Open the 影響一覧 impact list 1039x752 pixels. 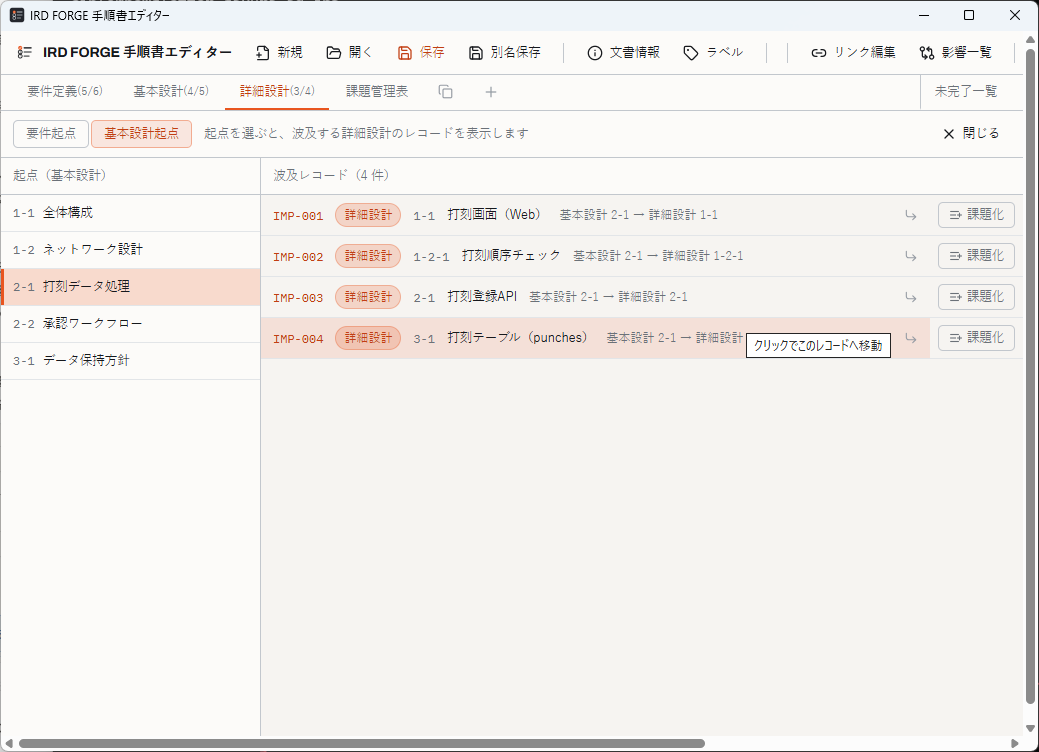pos(956,52)
